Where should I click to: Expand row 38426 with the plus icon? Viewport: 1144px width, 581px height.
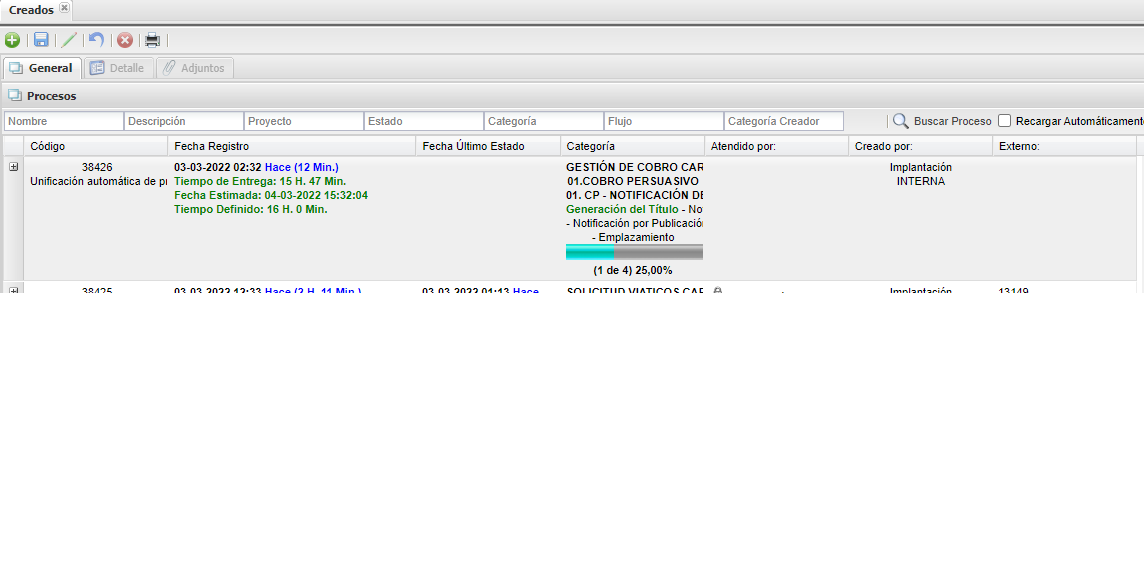[14, 167]
